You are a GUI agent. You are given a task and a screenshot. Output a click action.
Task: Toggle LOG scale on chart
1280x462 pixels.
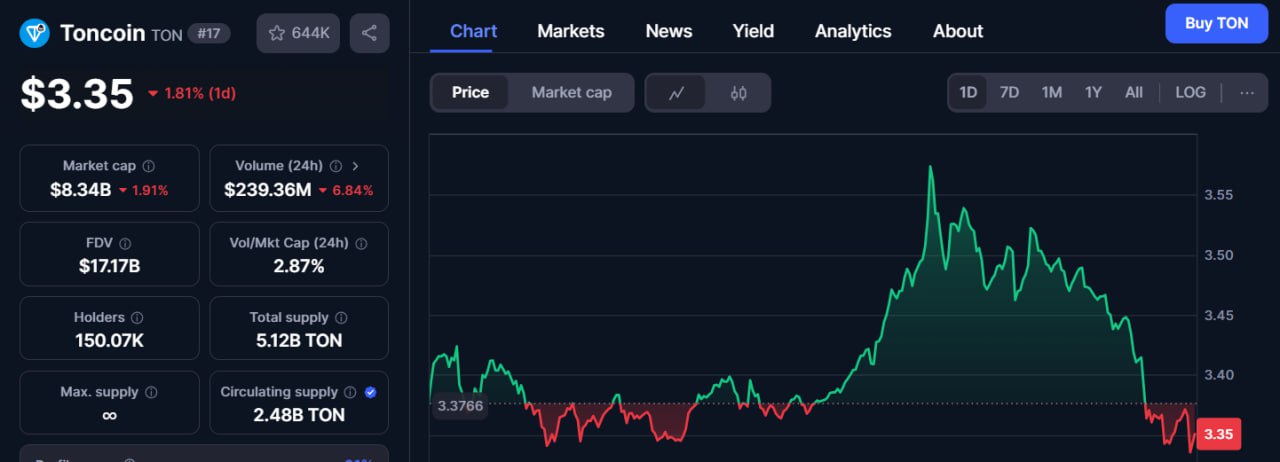[x=1190, y=92]
